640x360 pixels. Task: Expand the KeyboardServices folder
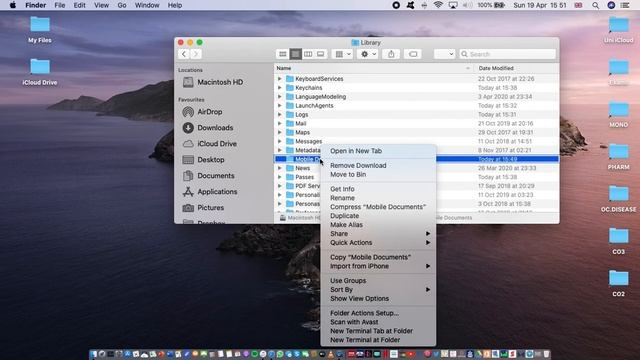coord(280,79)
